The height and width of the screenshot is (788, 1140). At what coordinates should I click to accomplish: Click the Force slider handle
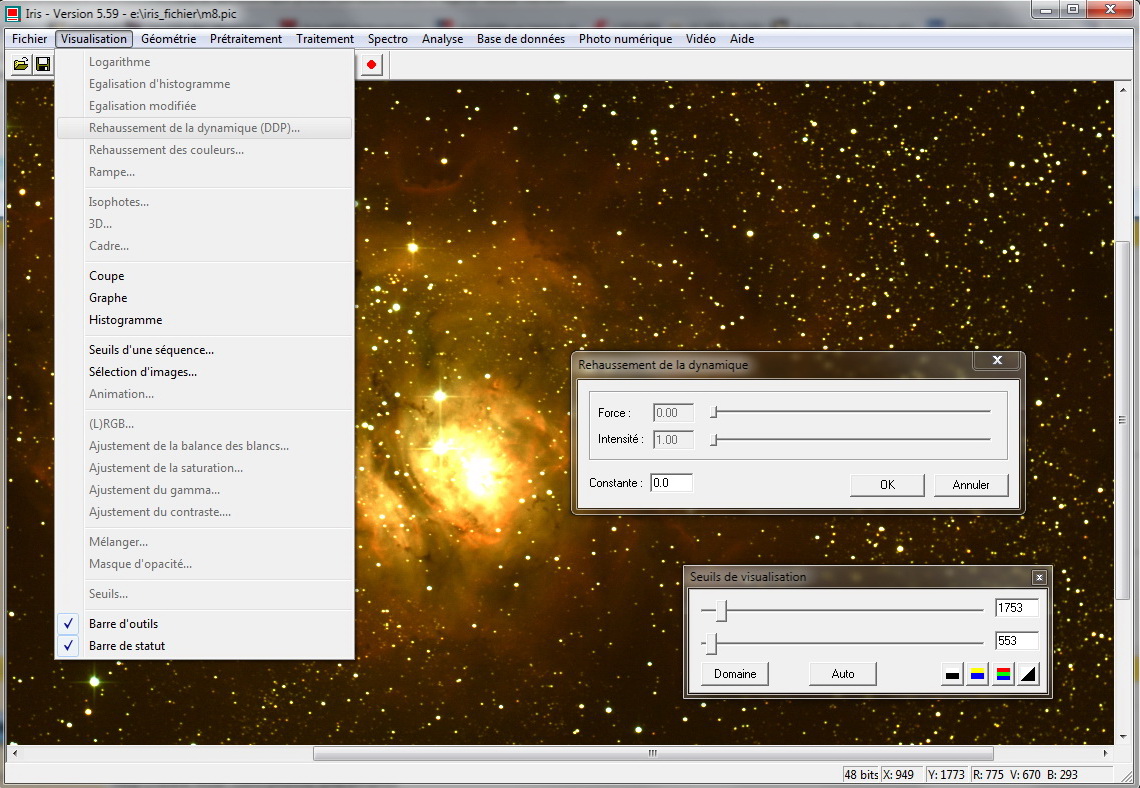pos(714,412)
